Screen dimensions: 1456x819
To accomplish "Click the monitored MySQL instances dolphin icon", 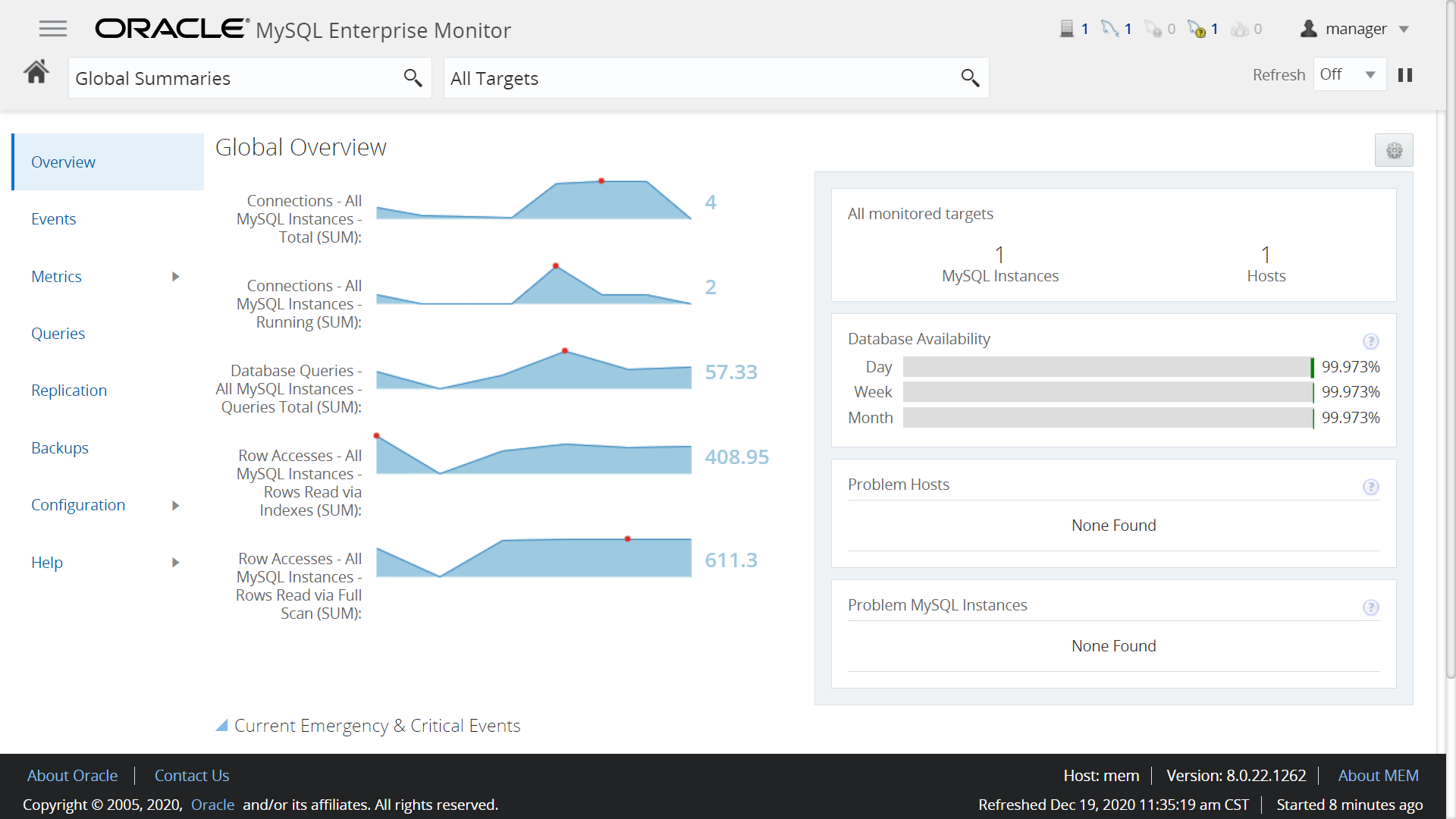I will point(1110,29).
